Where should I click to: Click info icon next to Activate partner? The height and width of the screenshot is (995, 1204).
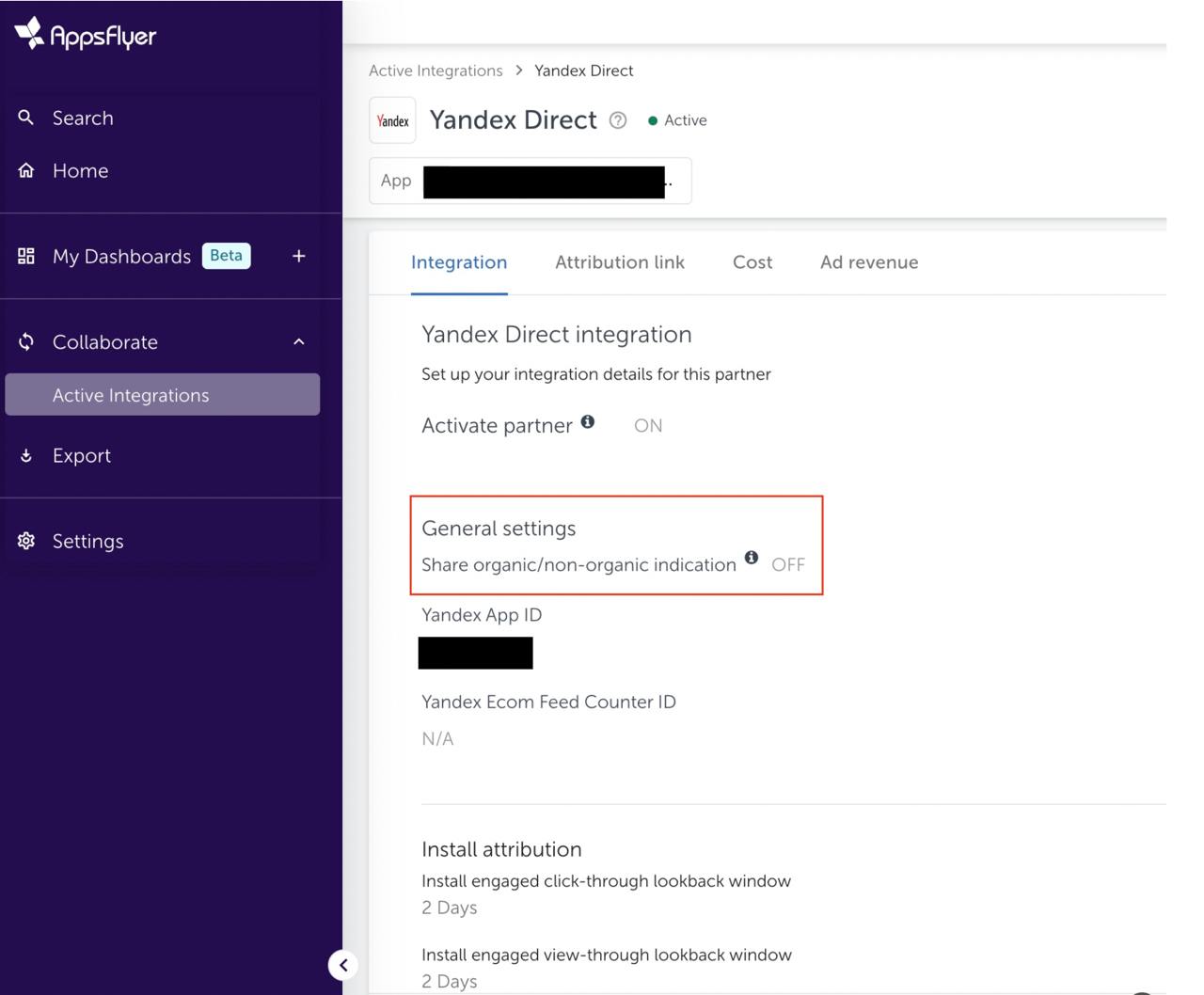(x=588, y=422)
